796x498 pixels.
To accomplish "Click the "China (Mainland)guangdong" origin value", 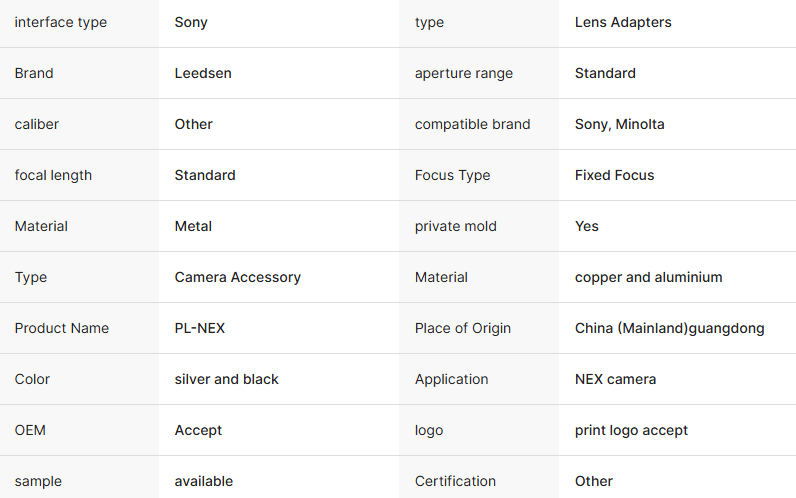I will 669,328.
